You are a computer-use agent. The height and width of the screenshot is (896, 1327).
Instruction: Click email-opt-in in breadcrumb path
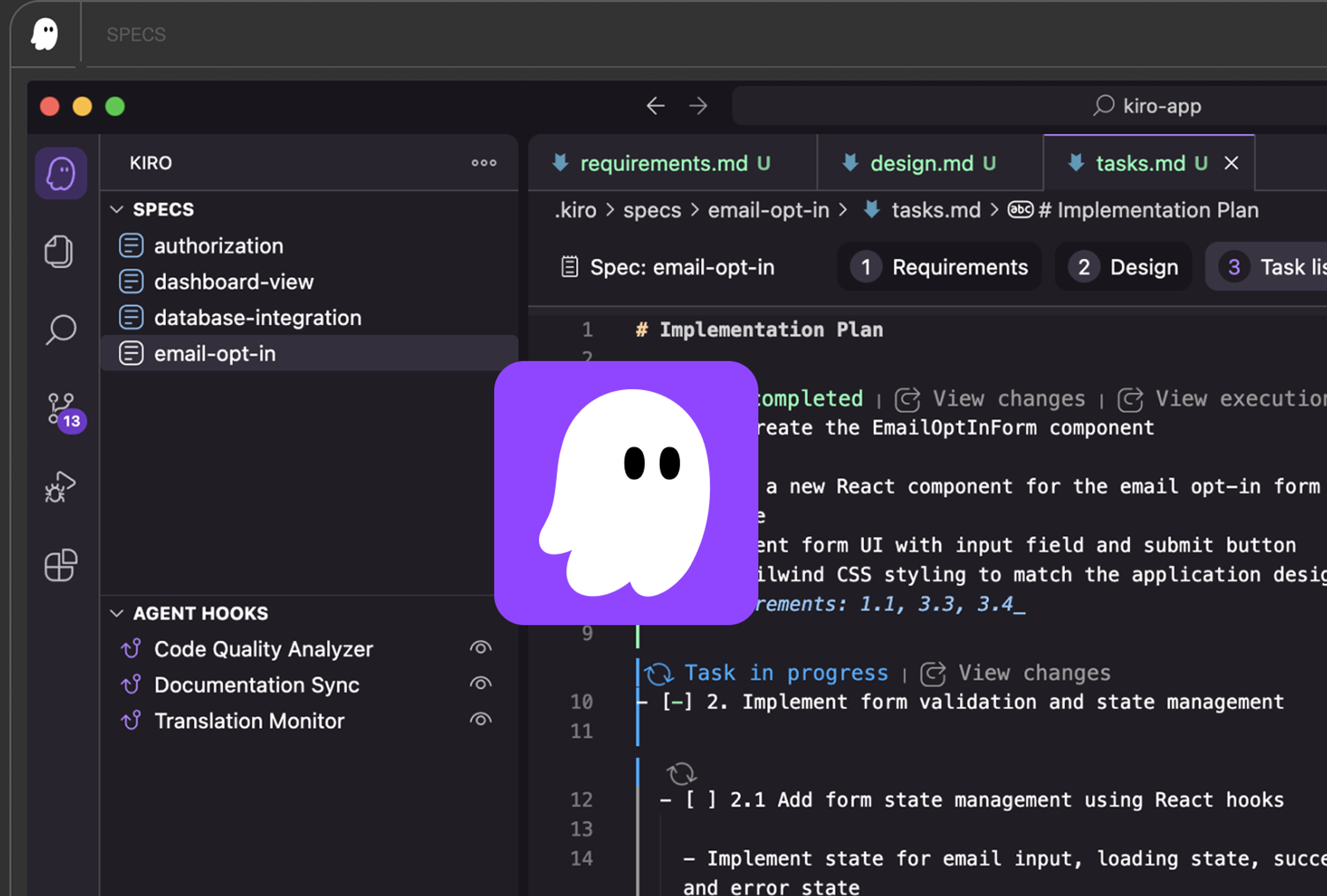pos(769,210)
